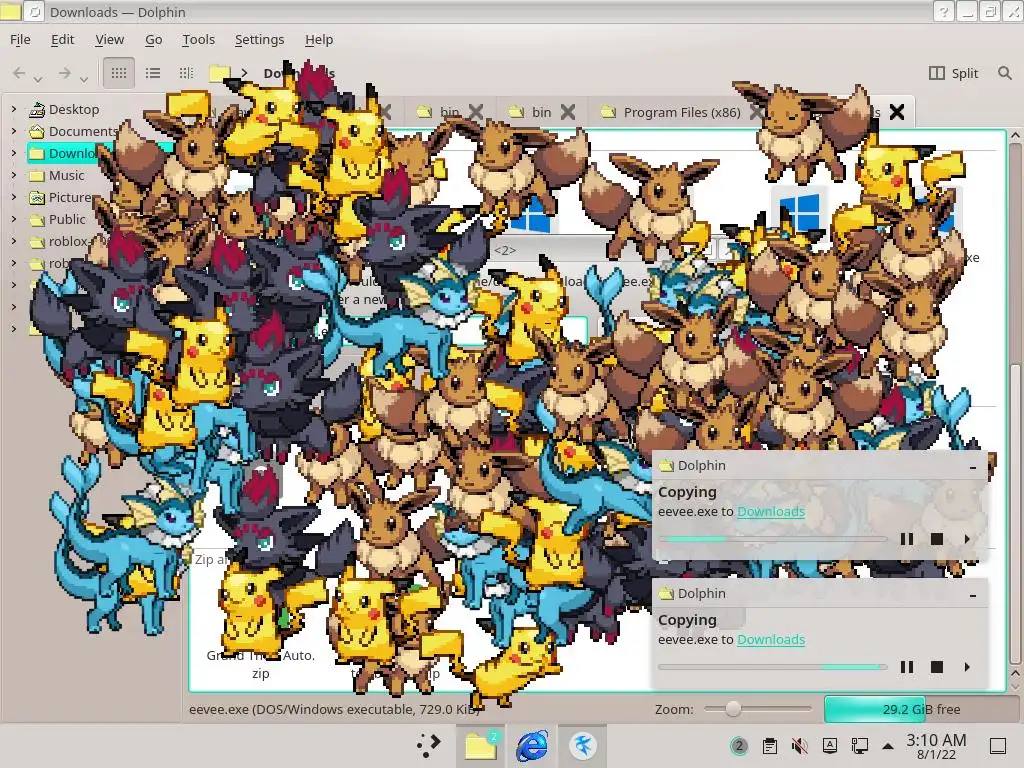Viewport: 1024px width, 768px height.
Task: Toggle the Split view
Action: (x=953, y=73)
